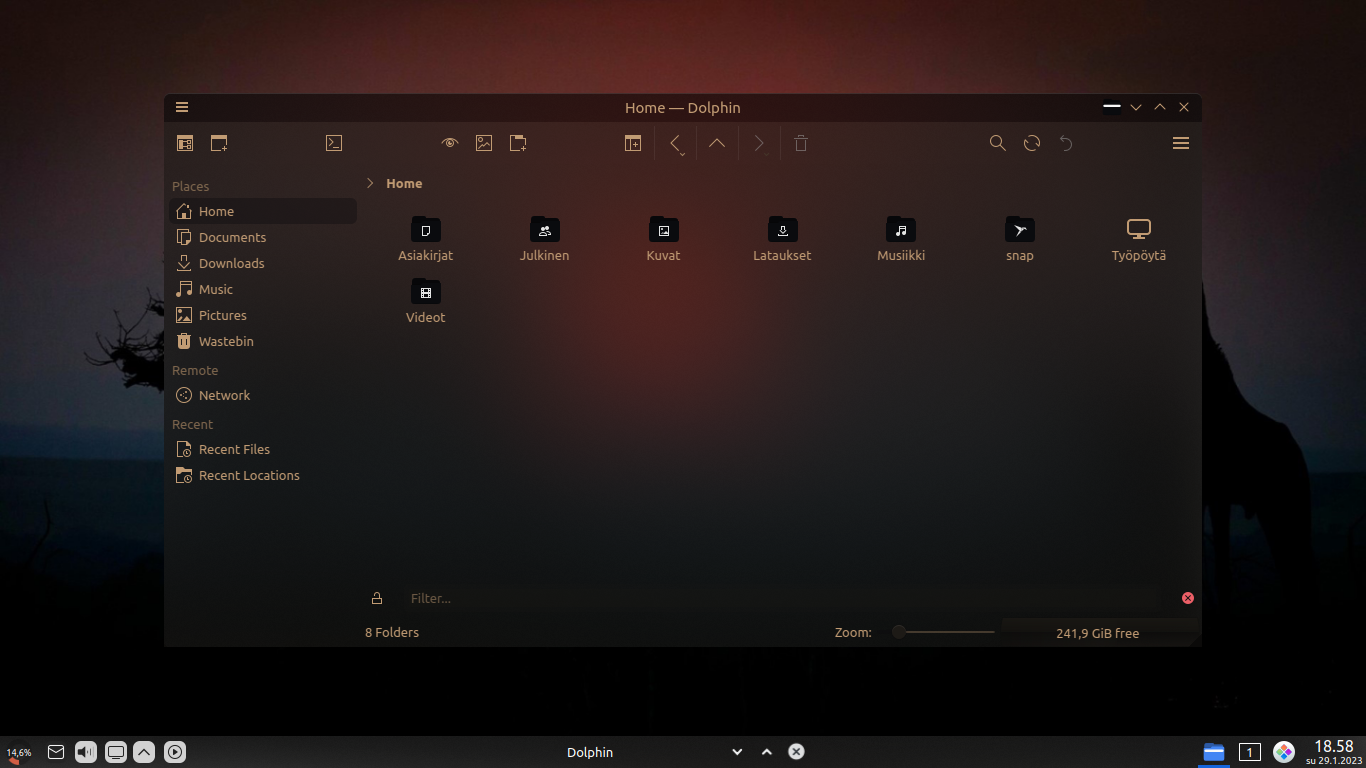Select the Julkinen folder
The image size is (1366, 768).
click(545, 239)
